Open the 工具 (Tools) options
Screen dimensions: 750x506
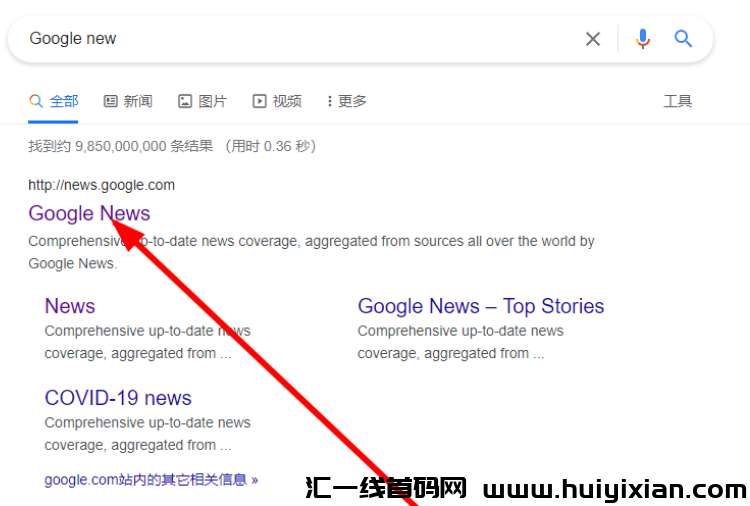point(677,101)
